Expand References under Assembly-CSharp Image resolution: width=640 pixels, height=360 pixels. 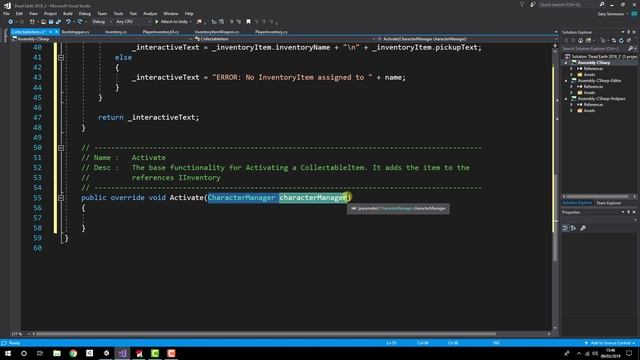point(571,69)
